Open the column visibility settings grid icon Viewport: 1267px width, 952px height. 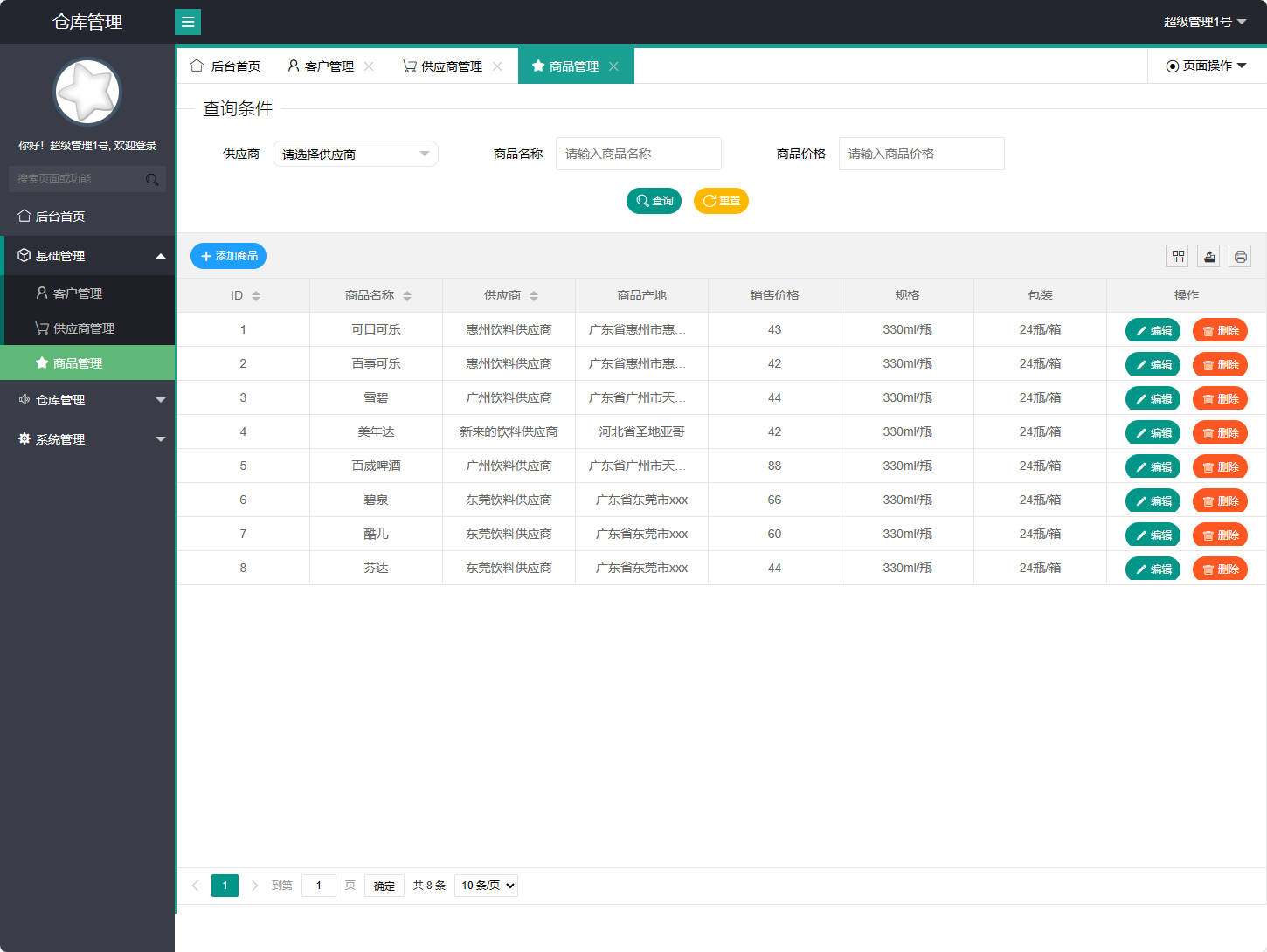(1177, 256)
